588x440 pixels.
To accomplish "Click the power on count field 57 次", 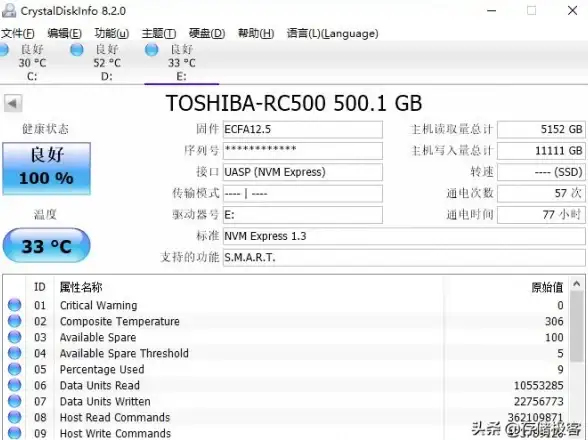I will pyautogui.click(x=541, y=194).
